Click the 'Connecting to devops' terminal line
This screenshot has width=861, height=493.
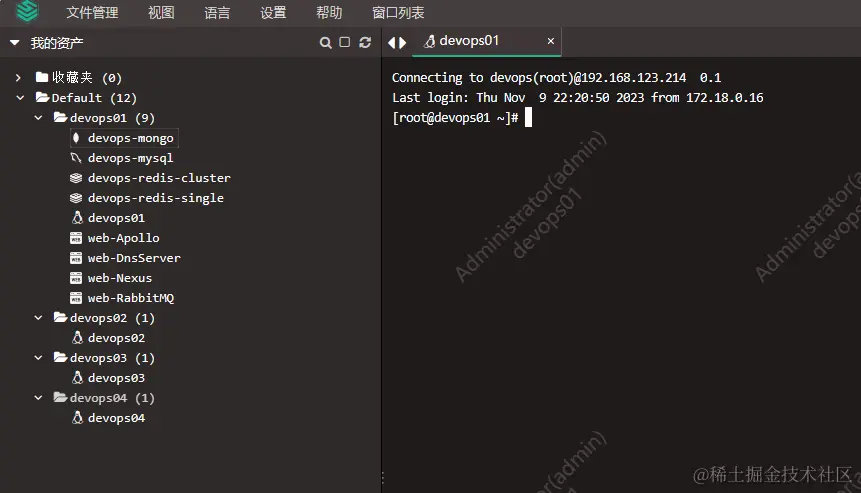coord(556,78)
